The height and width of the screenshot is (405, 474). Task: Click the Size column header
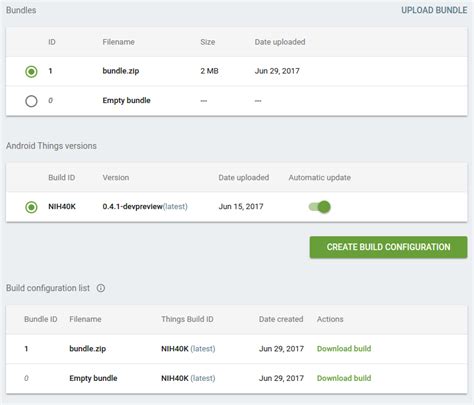coord(208,42)
